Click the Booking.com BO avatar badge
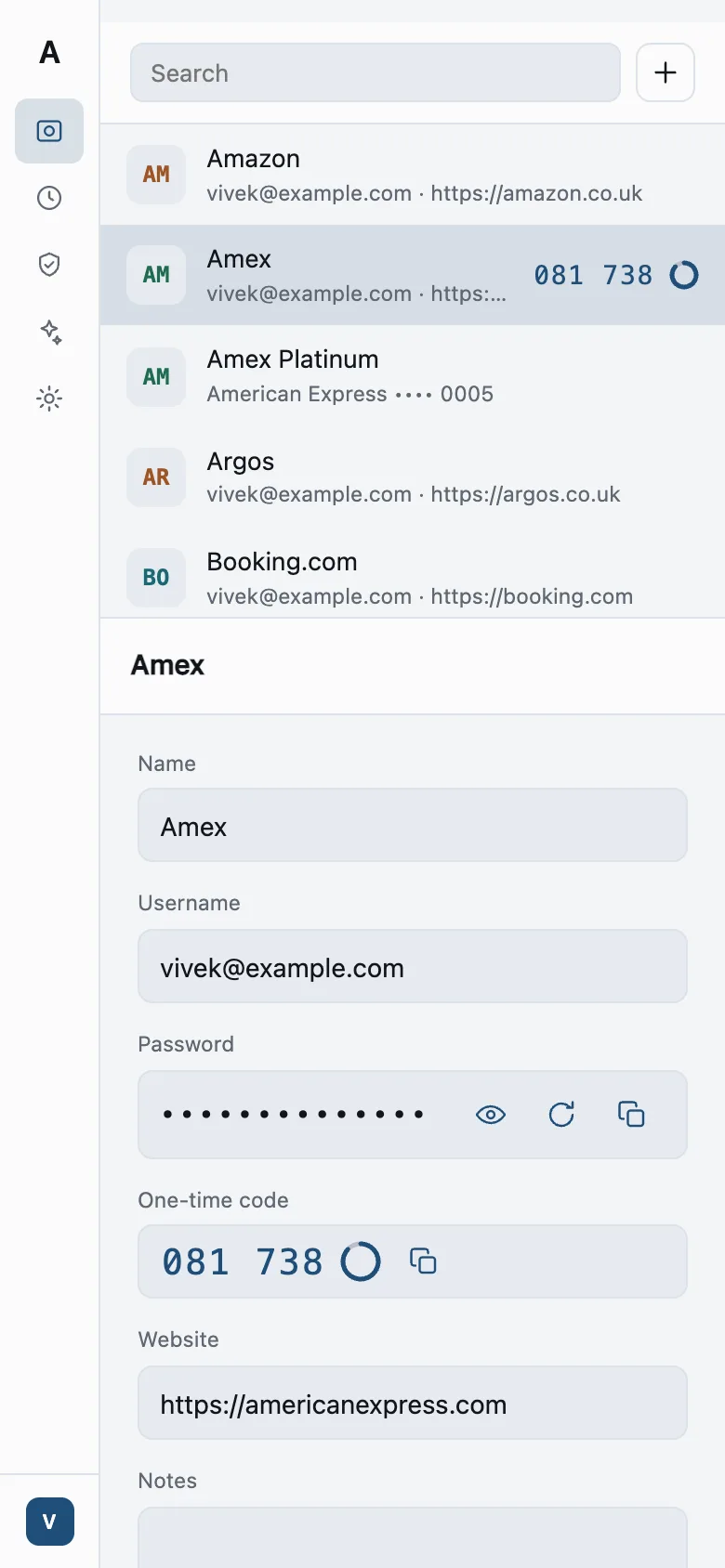Image resolution: width=725 pixels, height=1568 pixels. coord(156,577)
